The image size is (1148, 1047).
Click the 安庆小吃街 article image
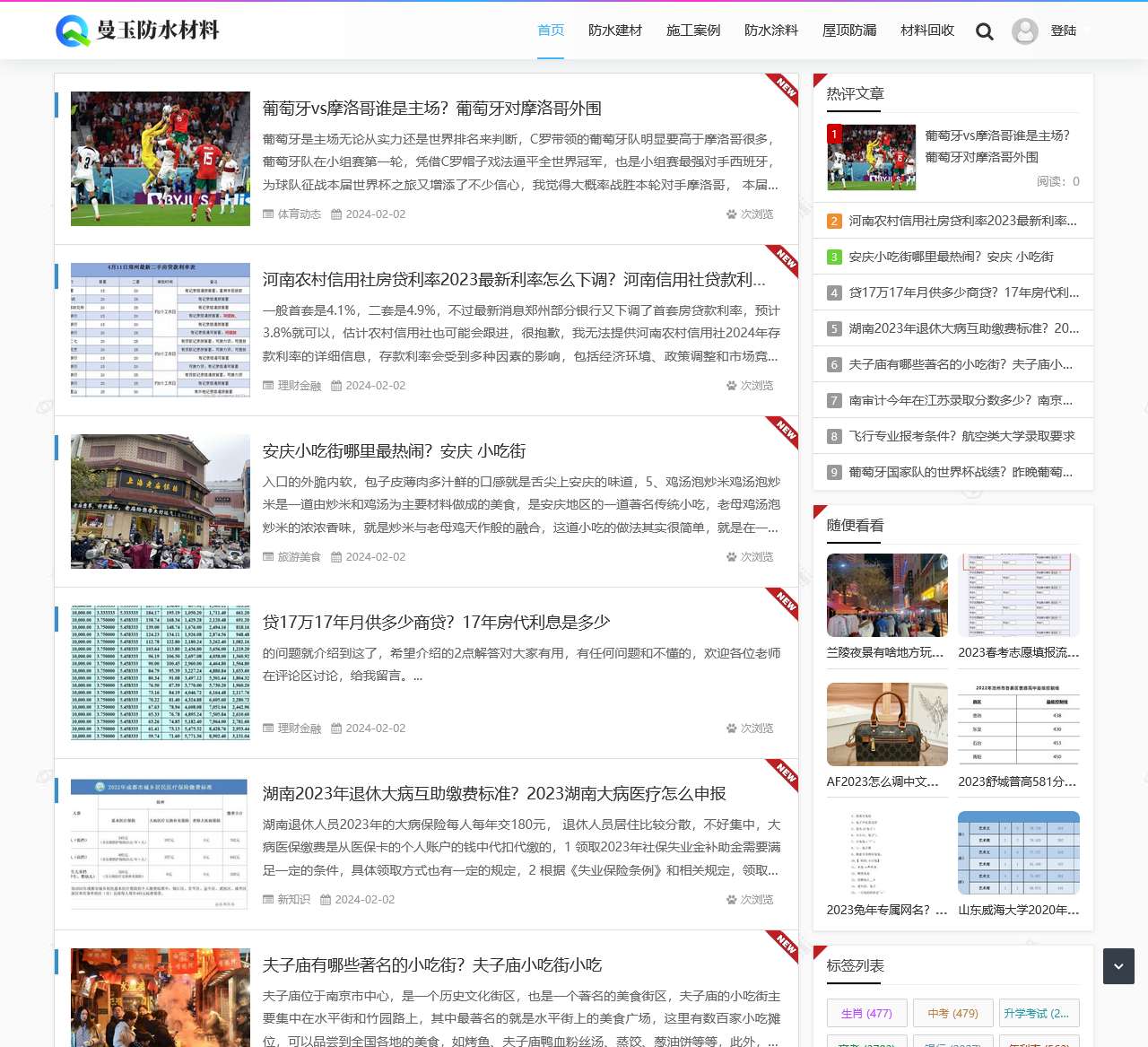[x=160, y=501]
